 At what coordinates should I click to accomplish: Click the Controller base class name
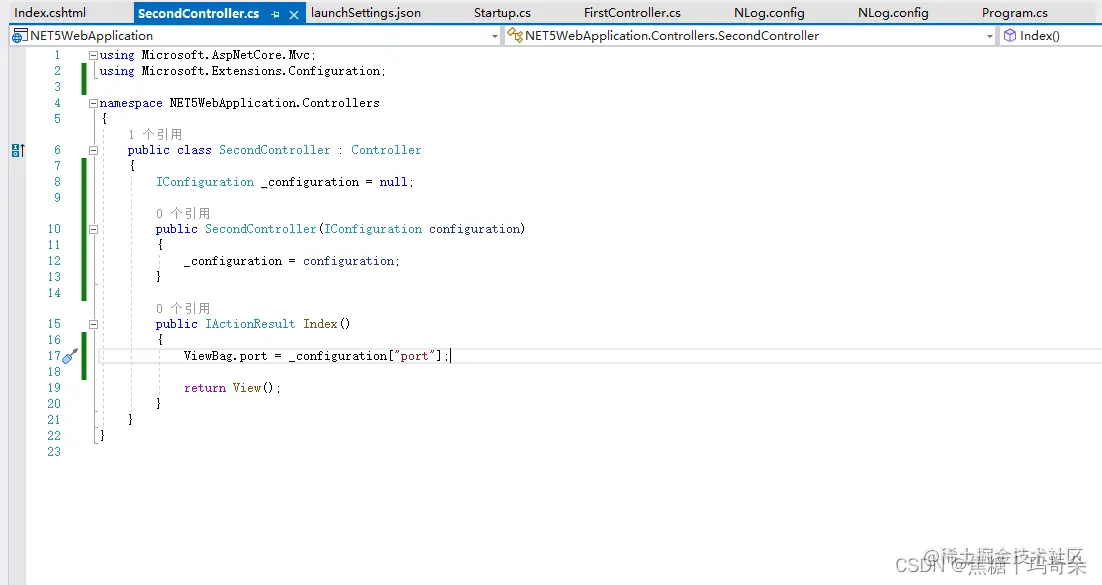(386, 150)
